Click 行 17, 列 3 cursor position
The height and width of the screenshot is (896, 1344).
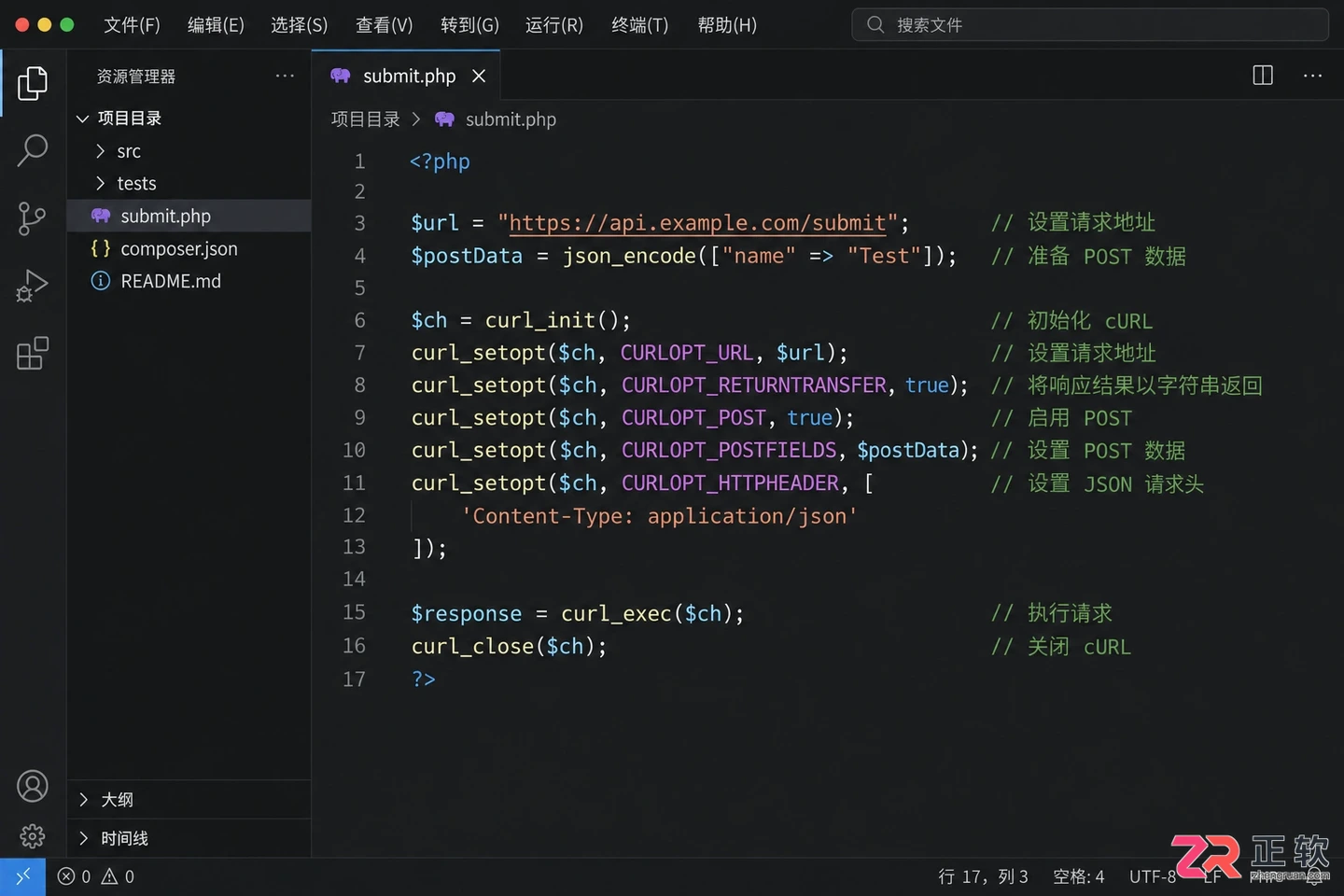(983, 876)
